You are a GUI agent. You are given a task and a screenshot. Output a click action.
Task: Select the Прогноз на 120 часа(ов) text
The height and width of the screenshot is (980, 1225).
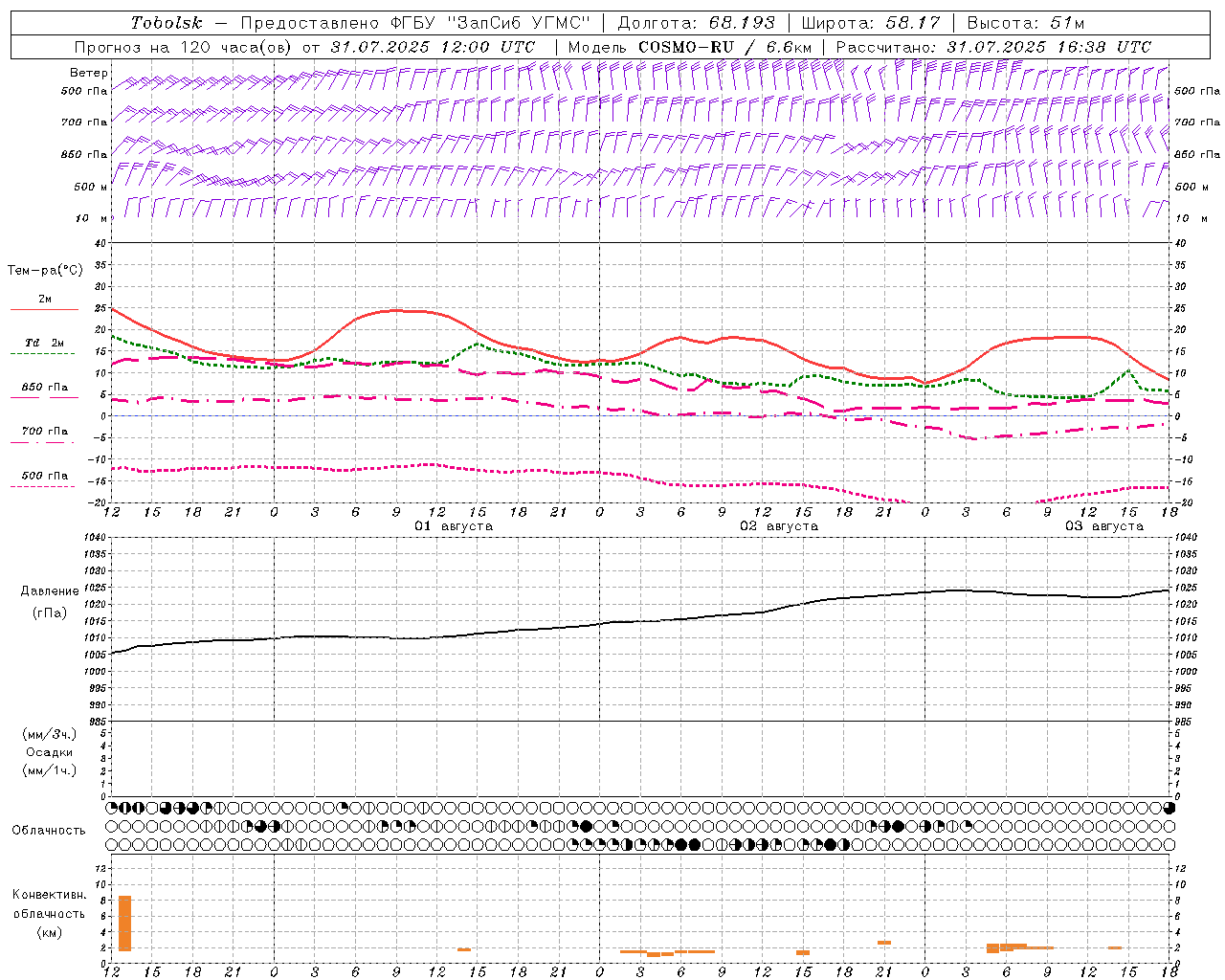(x=185, y=47)
